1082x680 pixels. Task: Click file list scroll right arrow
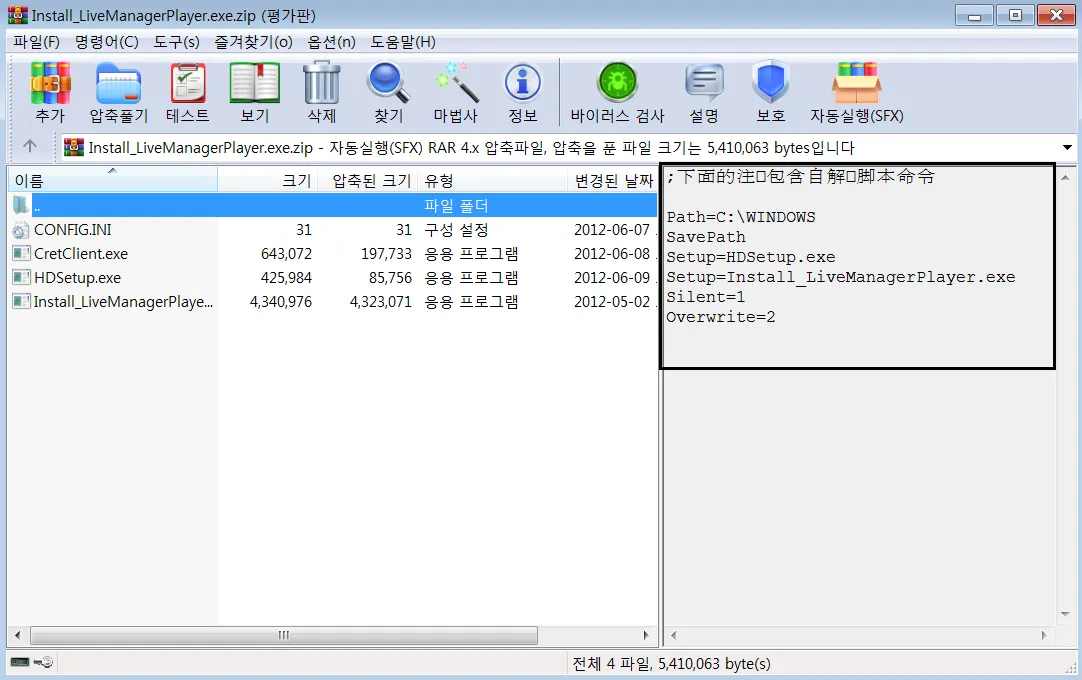tap(646, 635)
